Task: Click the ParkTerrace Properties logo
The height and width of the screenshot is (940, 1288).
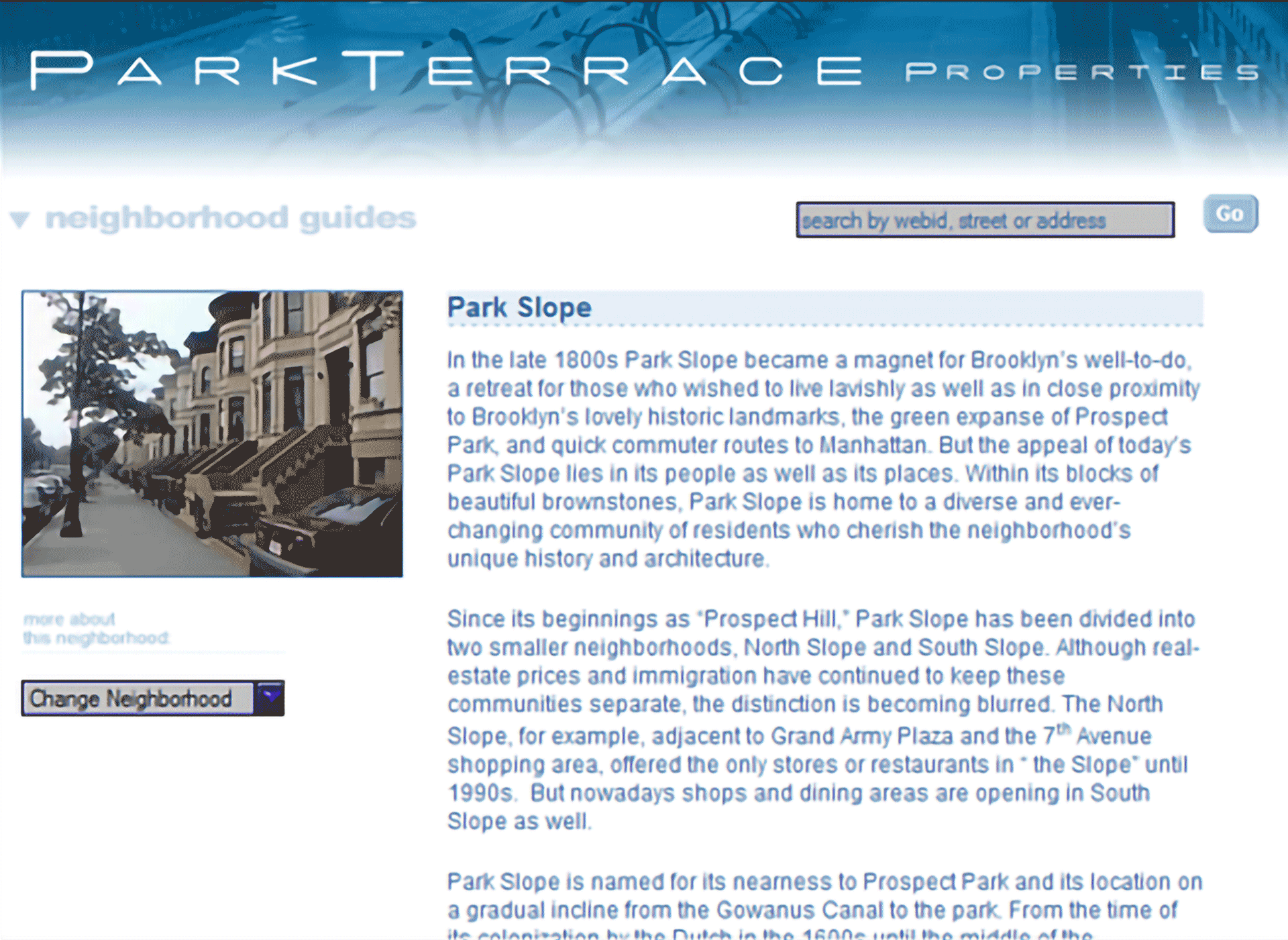Action: tap(443, 70)
